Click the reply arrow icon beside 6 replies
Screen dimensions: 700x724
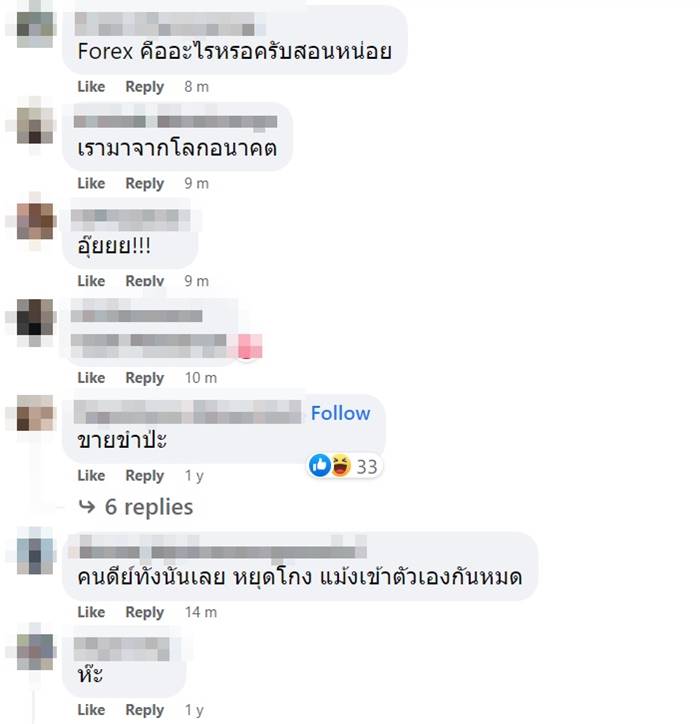[87, 507]
